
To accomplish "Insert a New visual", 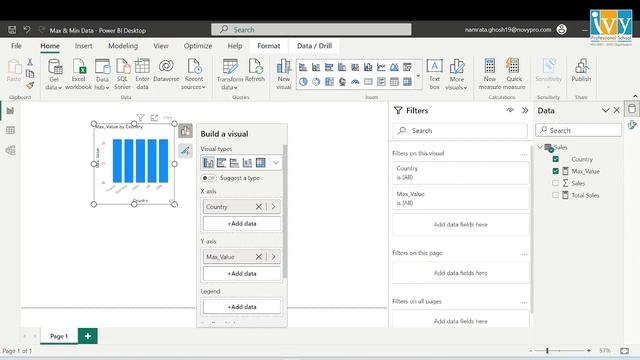I will [x=283, y=74].
